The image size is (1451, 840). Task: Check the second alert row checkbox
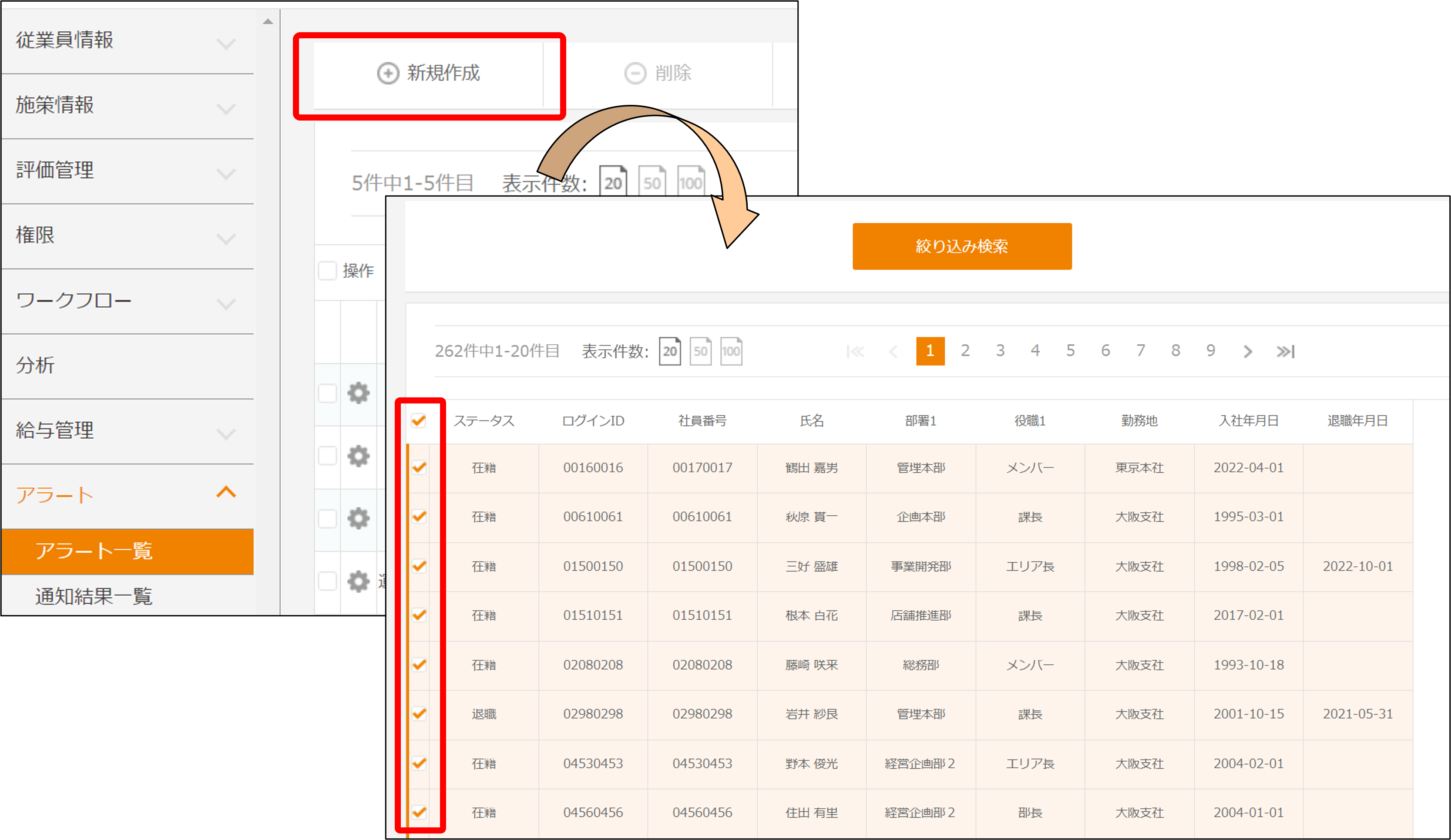pyautogui.click(x=328, y=456)
